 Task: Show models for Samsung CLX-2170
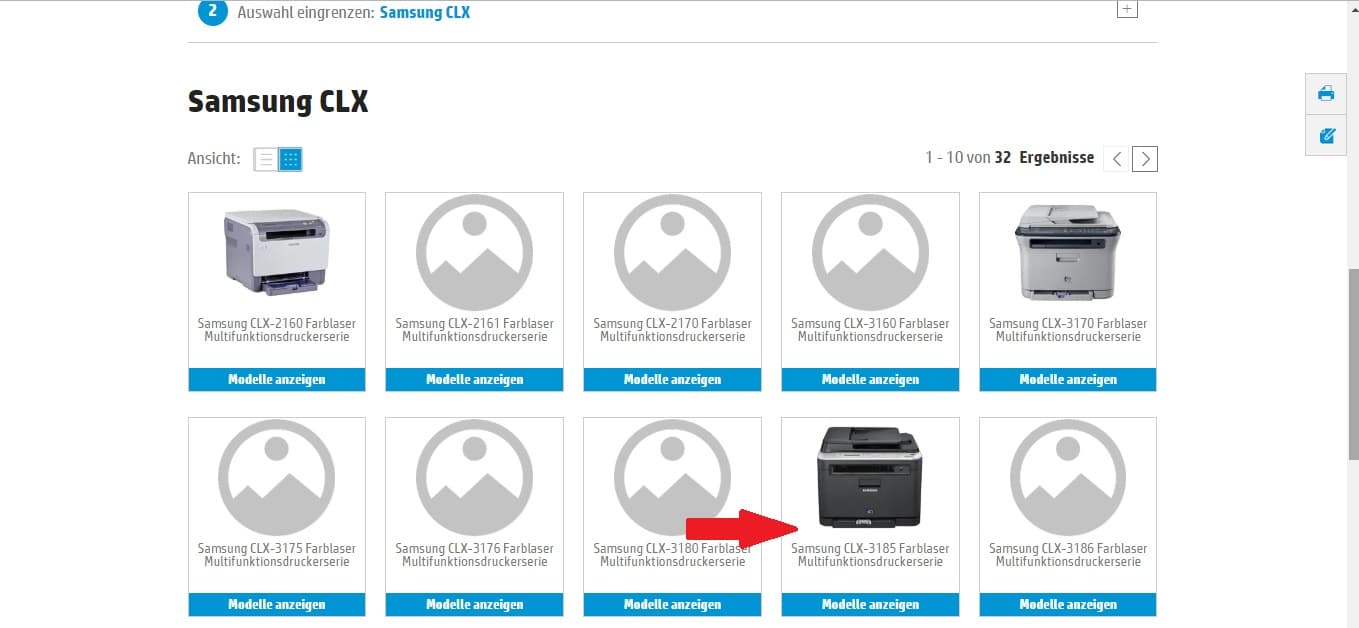pyautogui.click(x=673, y=380)
